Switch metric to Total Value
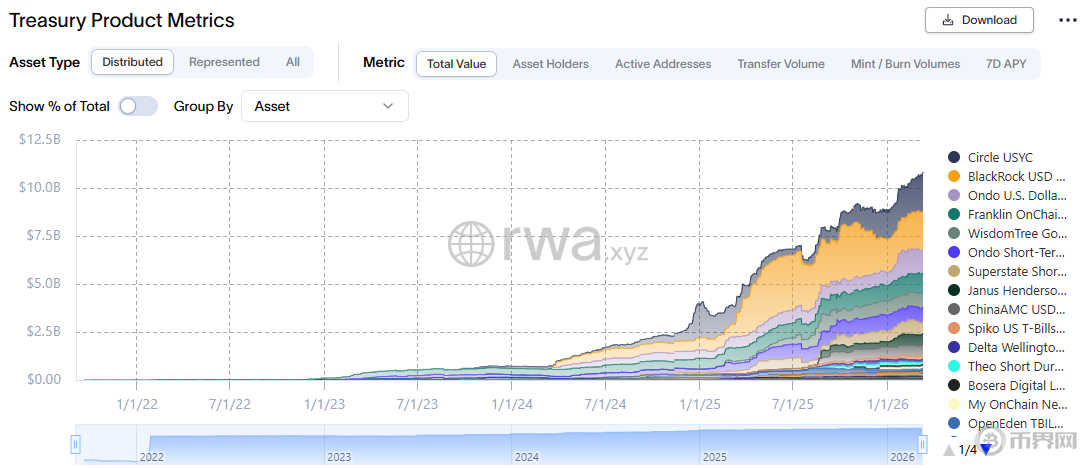This screenshot has width=1088, height=468. coord(456,64)
